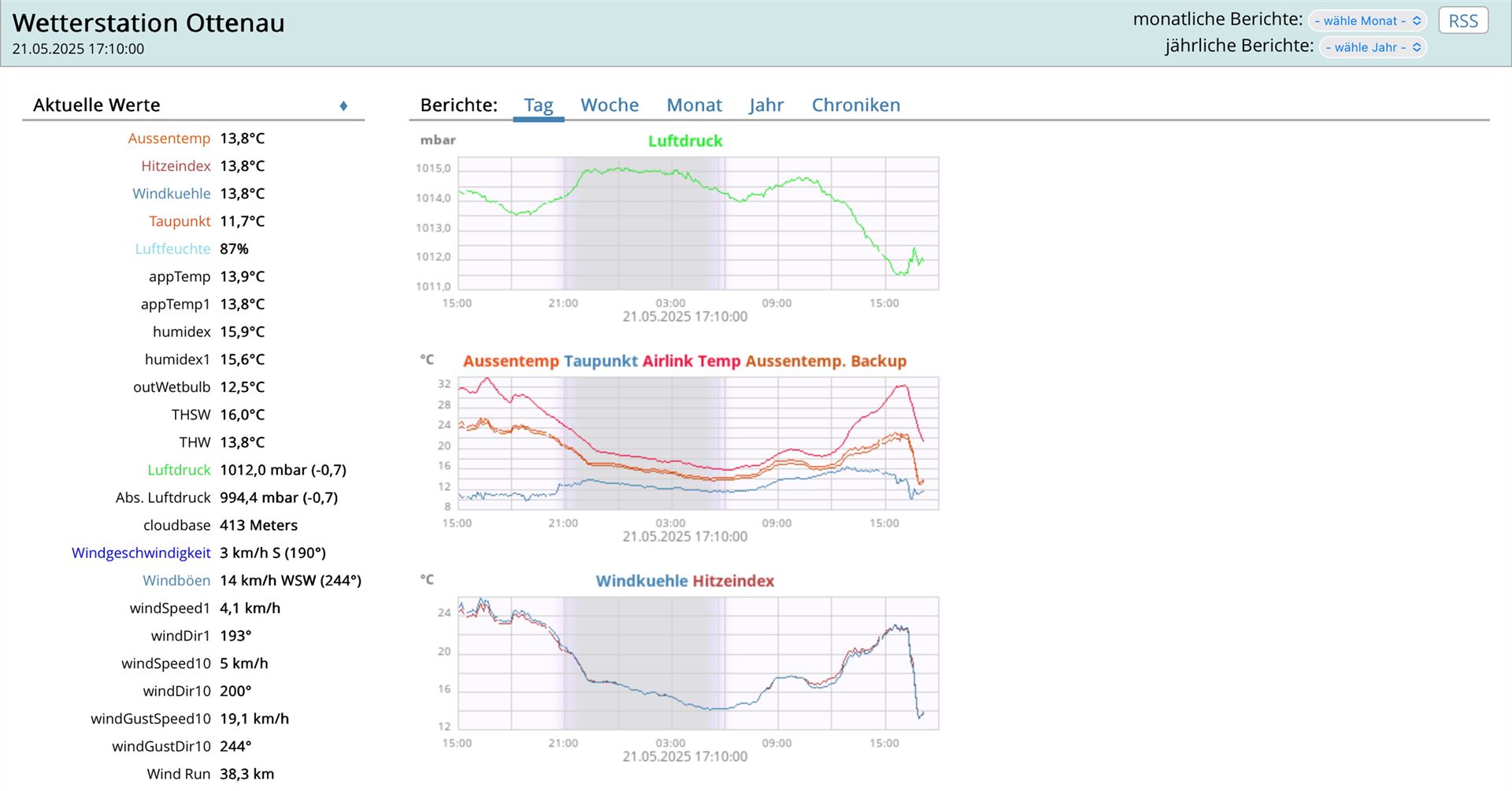This screenshot has height=791, width=1512.
Task: Click the Aktuelle Werte section header
Action: (97, 105)
